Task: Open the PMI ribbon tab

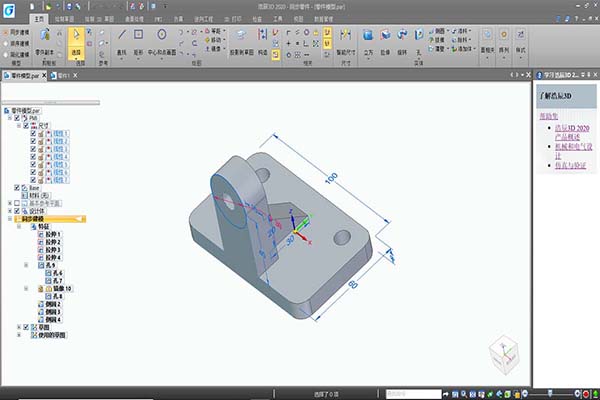Action: (158, 19)
